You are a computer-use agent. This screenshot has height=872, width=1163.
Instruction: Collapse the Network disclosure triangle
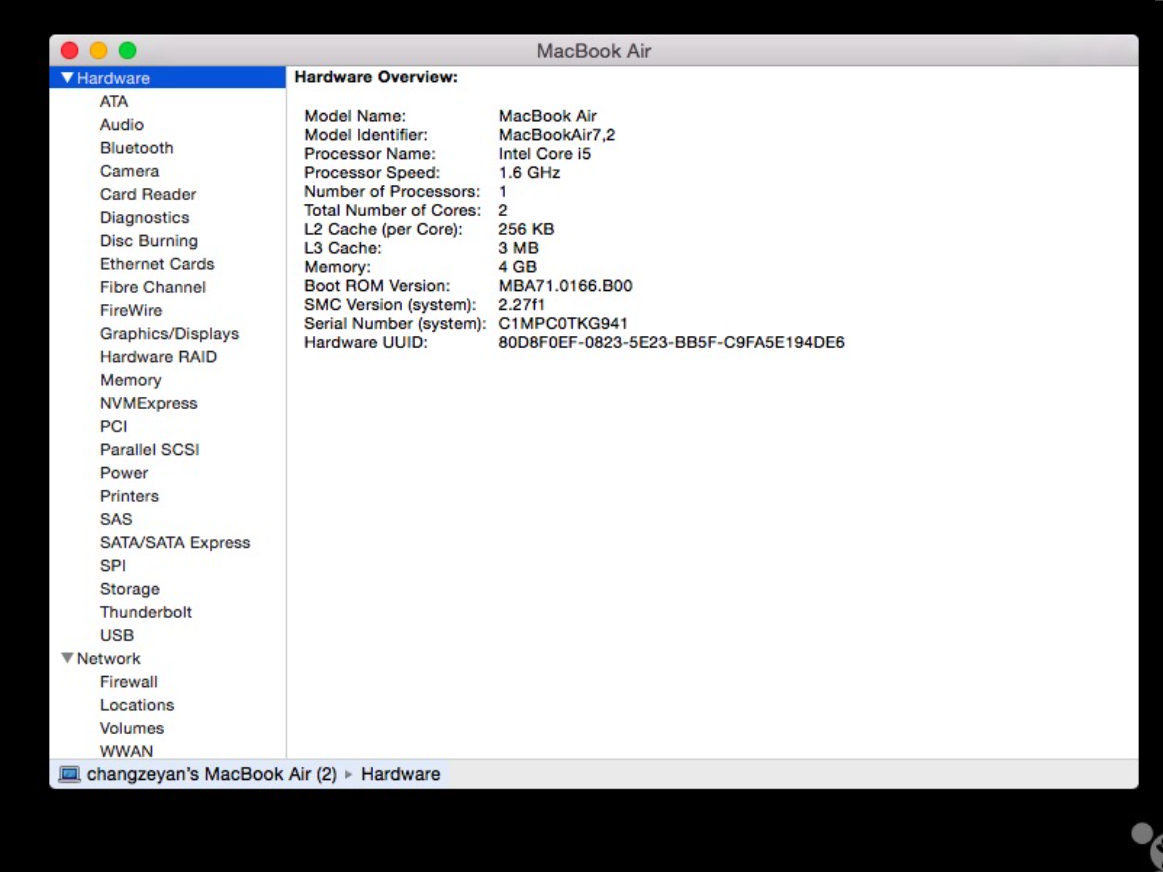tap(67, 658)
